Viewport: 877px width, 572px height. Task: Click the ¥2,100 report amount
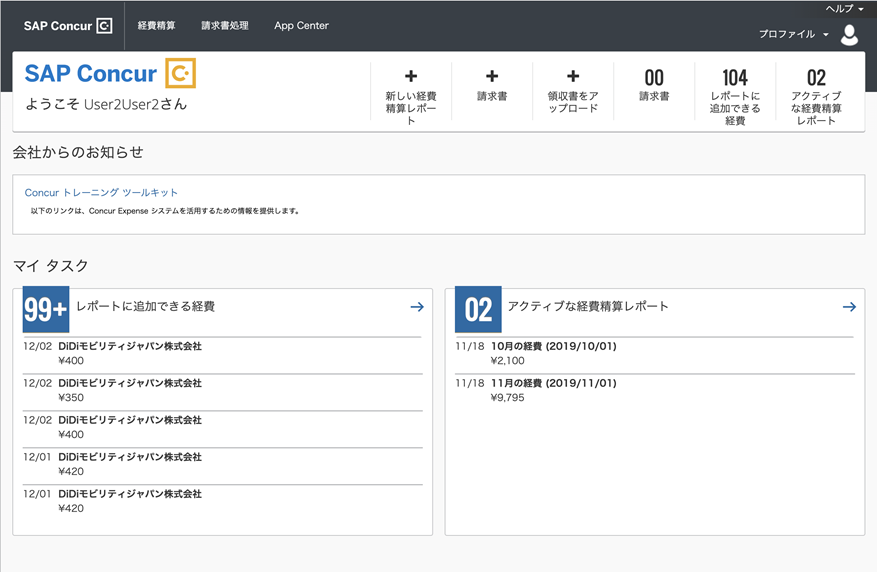[507, 361]
